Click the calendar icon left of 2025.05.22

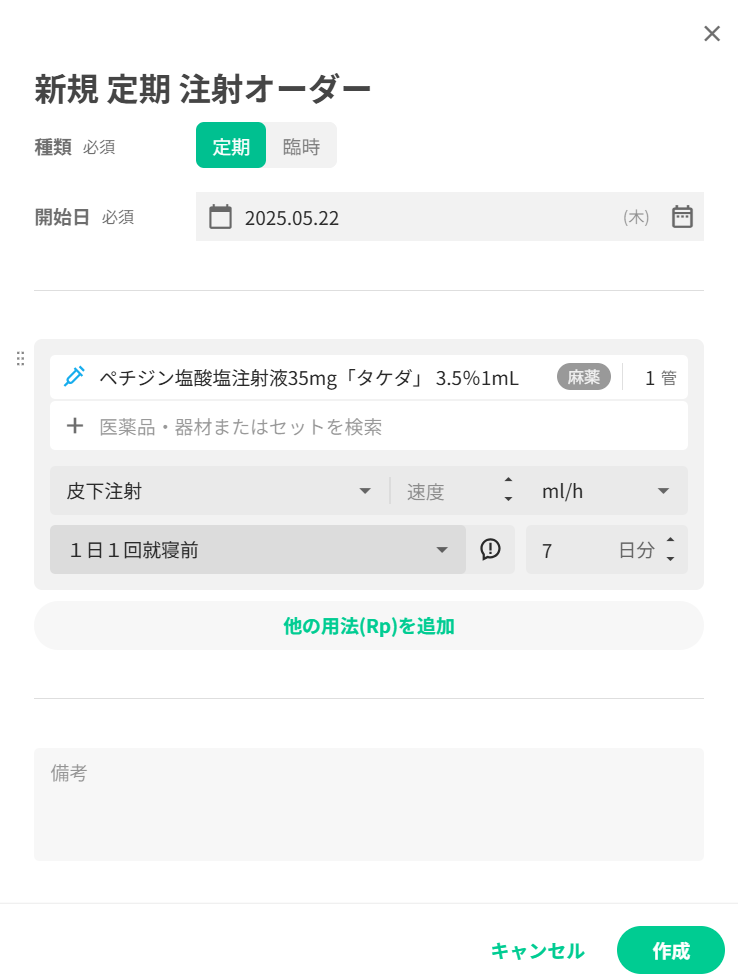coord(220,217)
